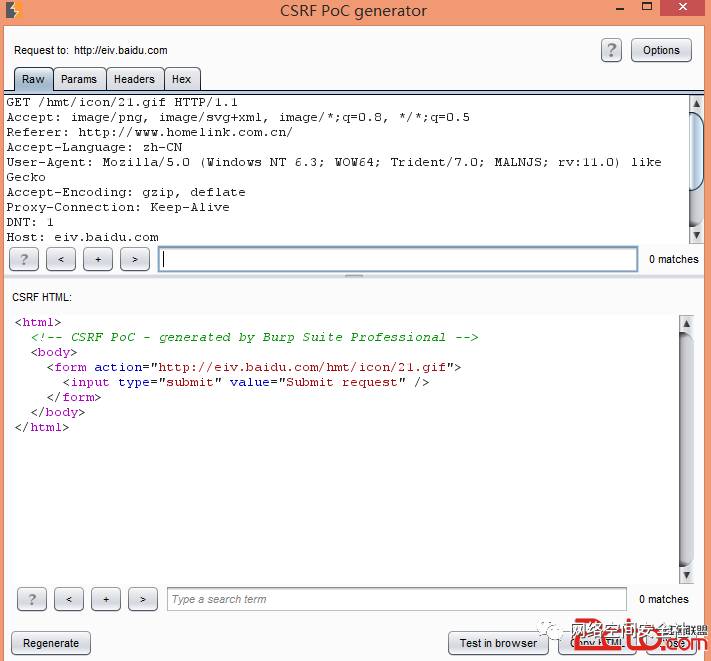Viewport: 711px width, 661px height.
Task: Click the 'GET /hmt/icon/21.gif HTTP/1.1' line
Action: point(122,102)
